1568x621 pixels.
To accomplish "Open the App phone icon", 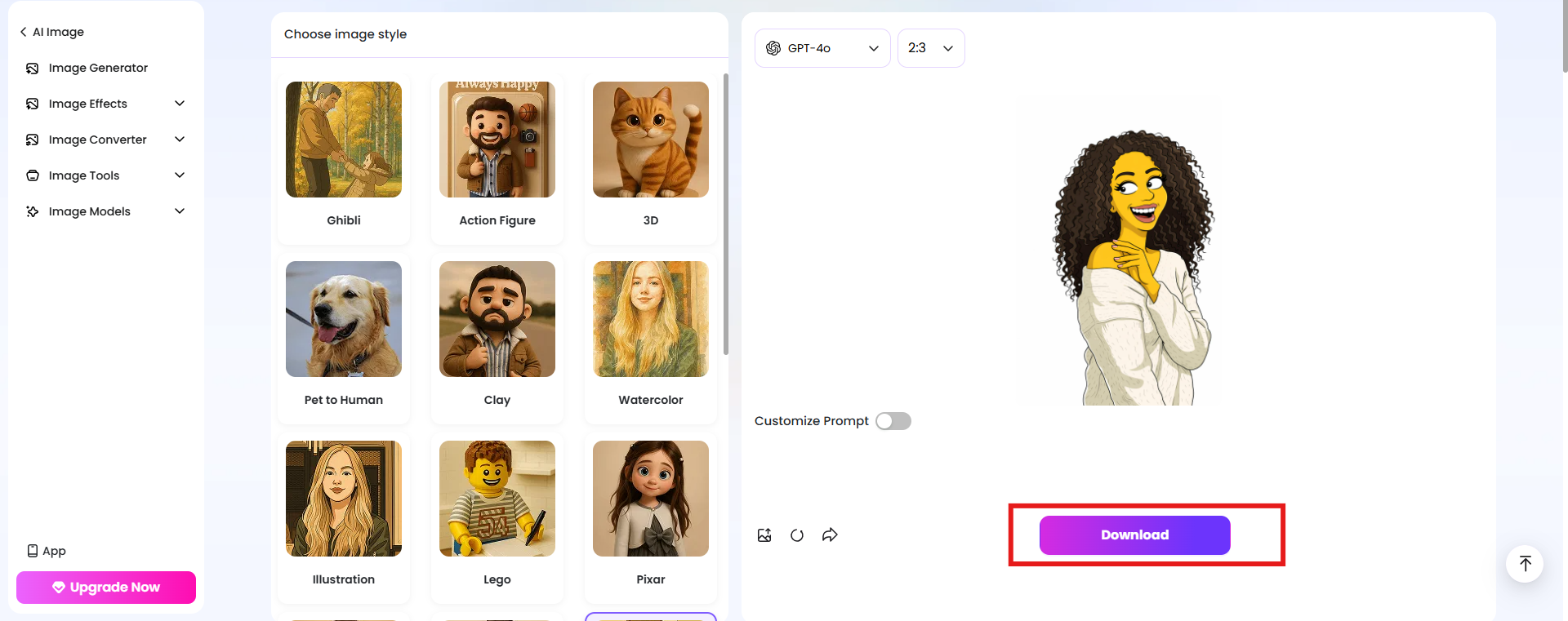I will [x=33, y=551].
